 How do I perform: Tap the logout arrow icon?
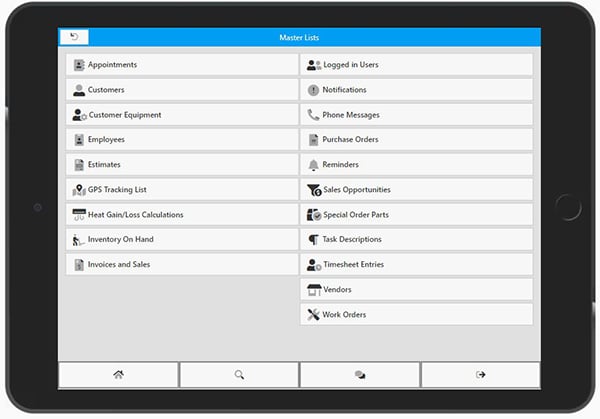481,374
